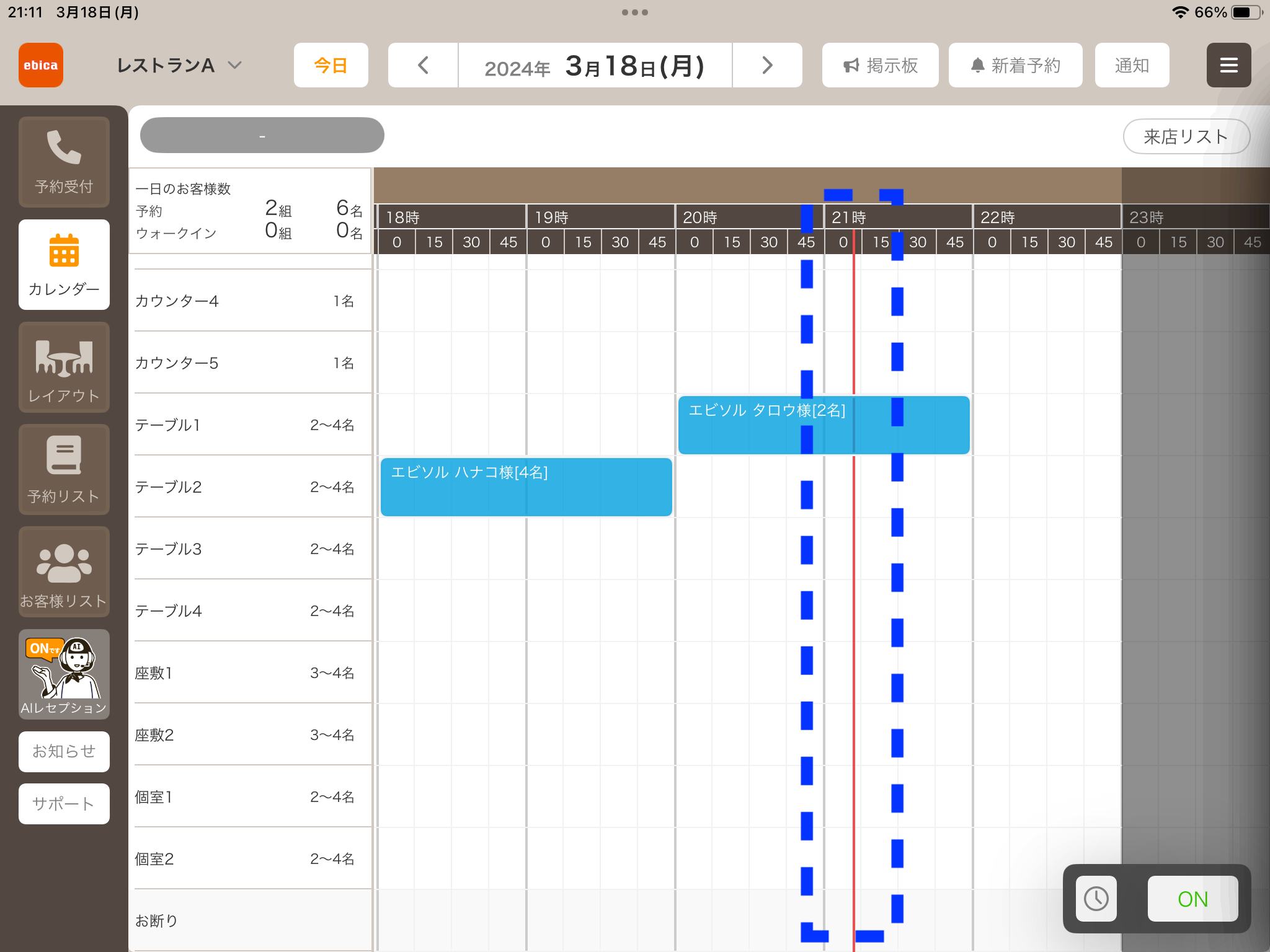
Task: Click the 18時 hour header
Action: tap(451, 217)
